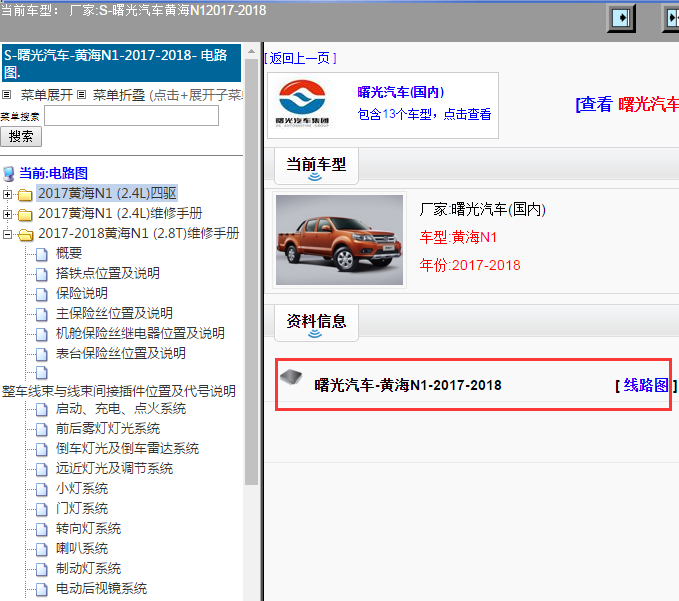
Task: Open 启动、充电、点火系统 in the tree
Action: click(x=120, y=408)
